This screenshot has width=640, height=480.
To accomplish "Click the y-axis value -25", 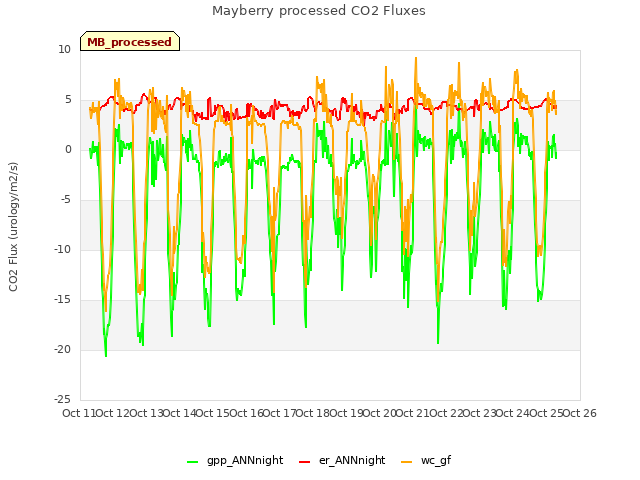I will click(x=62, y=399).
